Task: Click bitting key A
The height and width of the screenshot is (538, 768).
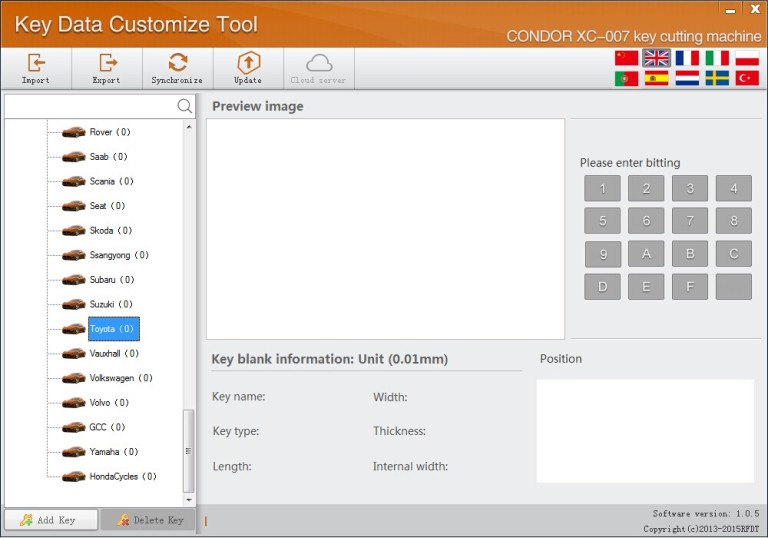Action: click(646, 254)
